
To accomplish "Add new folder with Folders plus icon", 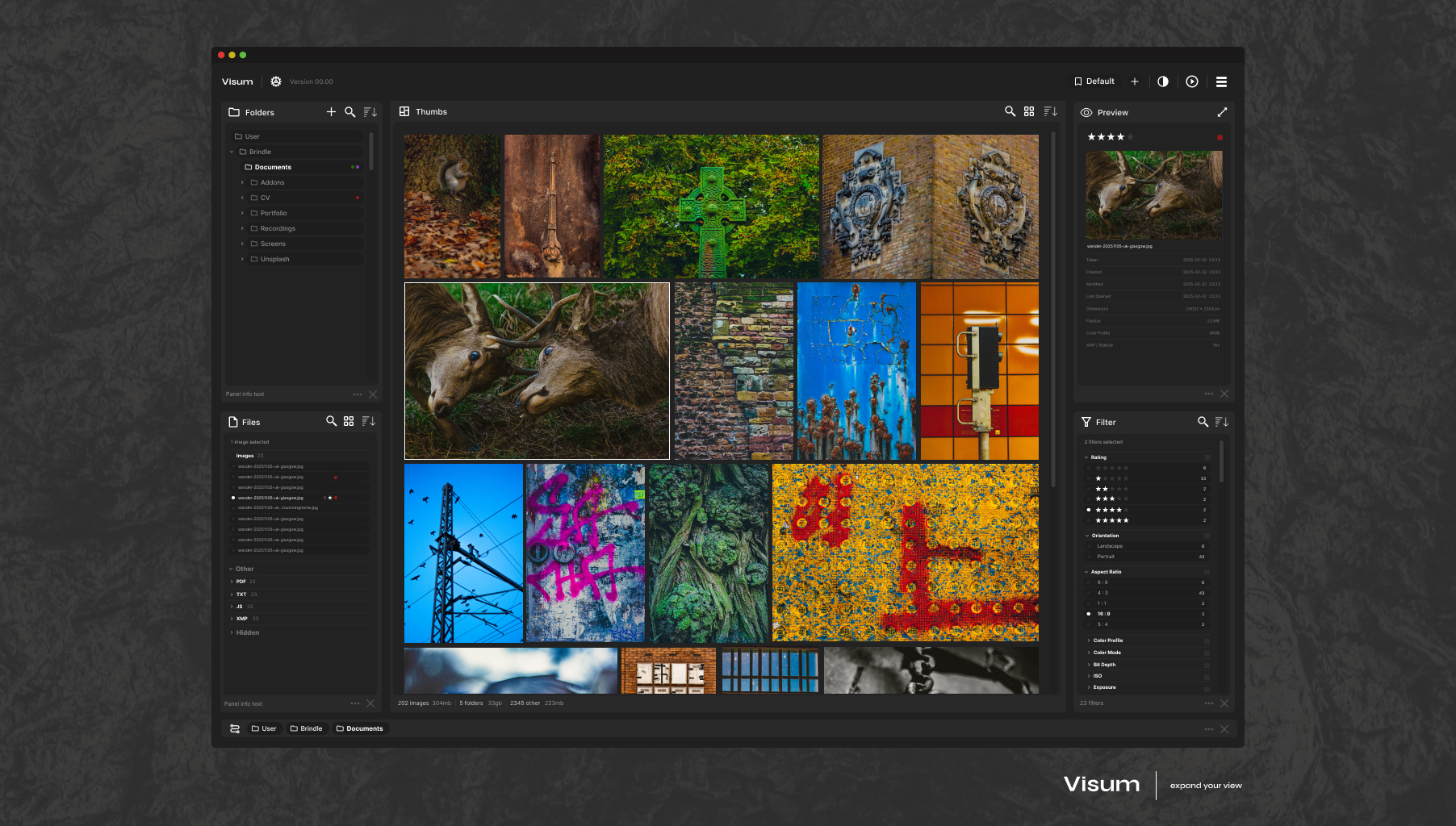I will pos(331,112).
